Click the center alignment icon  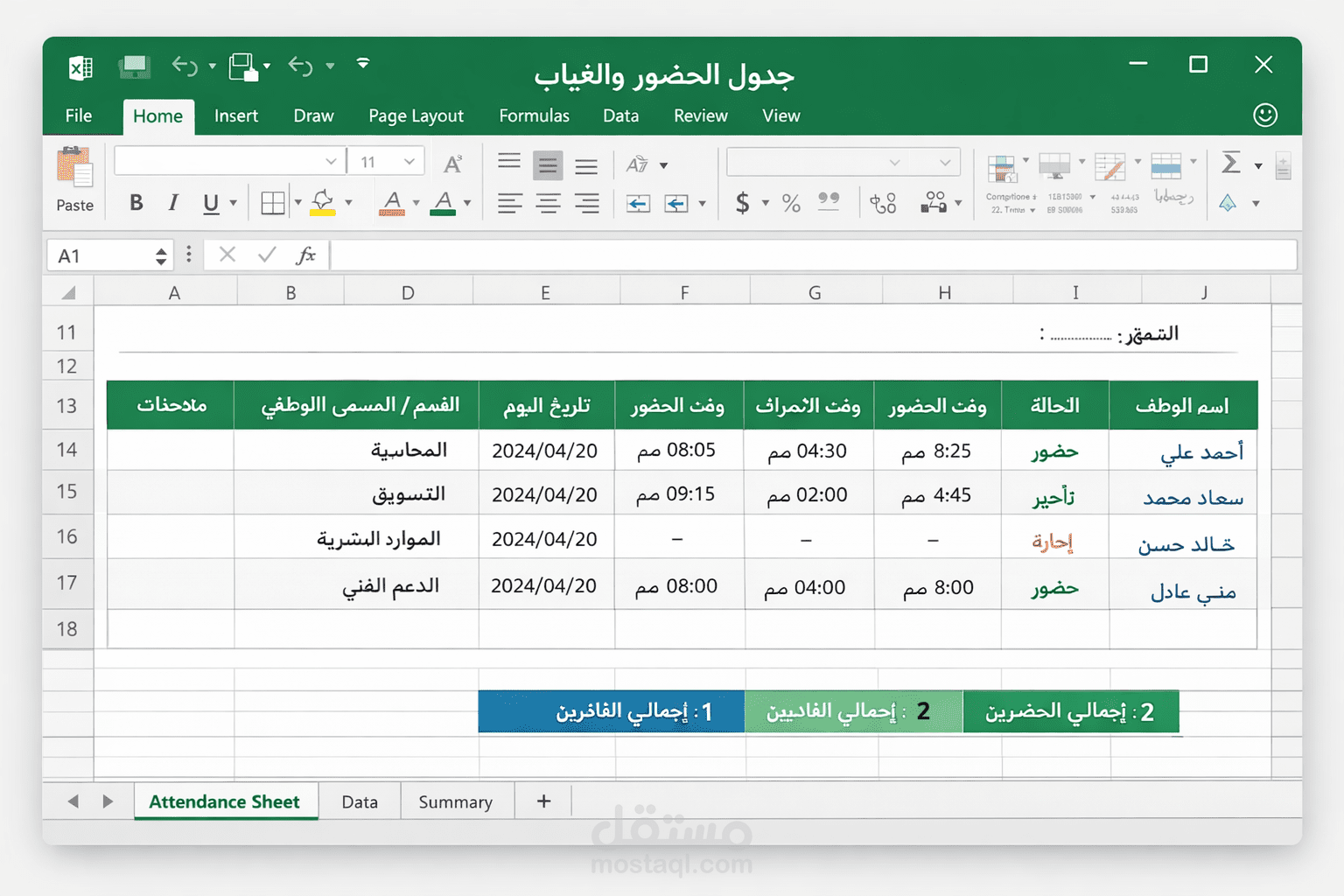[x=548, y=203]
